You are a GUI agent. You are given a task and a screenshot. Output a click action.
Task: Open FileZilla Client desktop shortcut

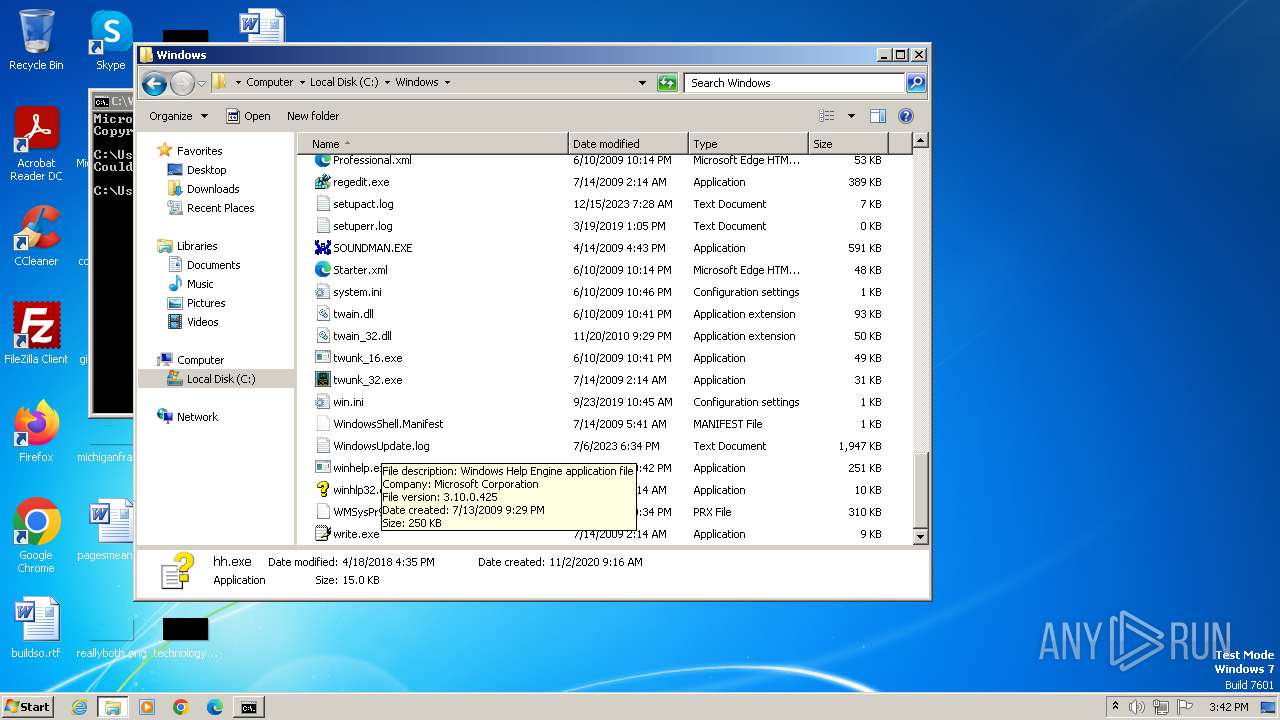click(36, 333)
